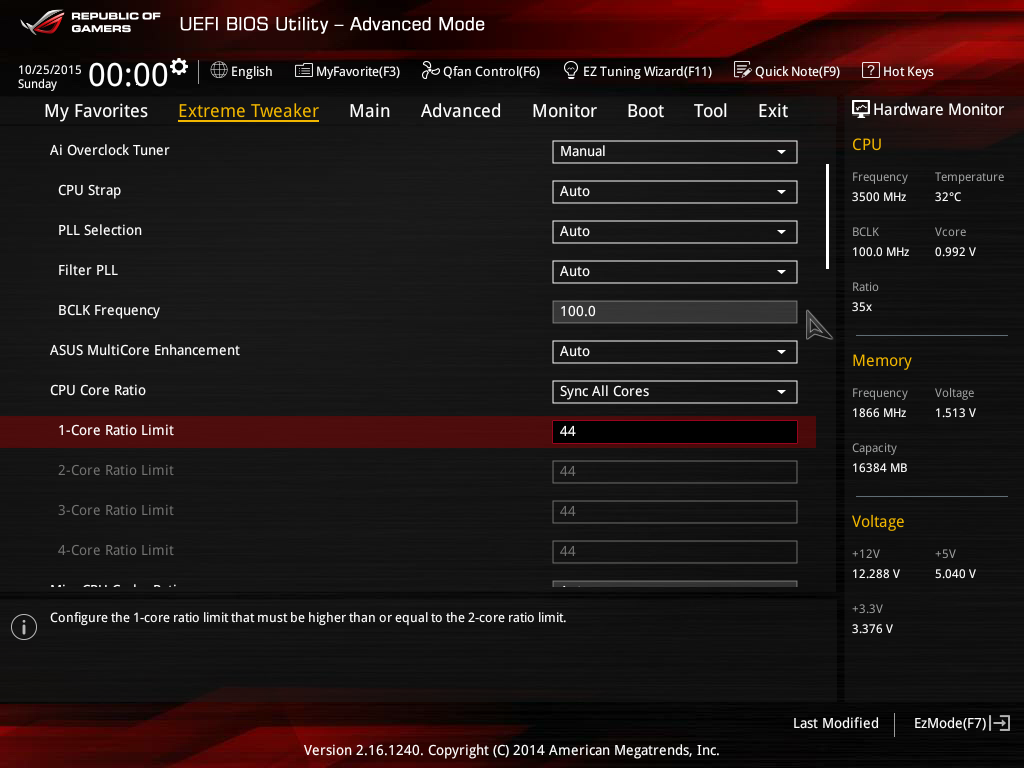
Task: Click the +12V reading 12.288 V
Action: 876,573
